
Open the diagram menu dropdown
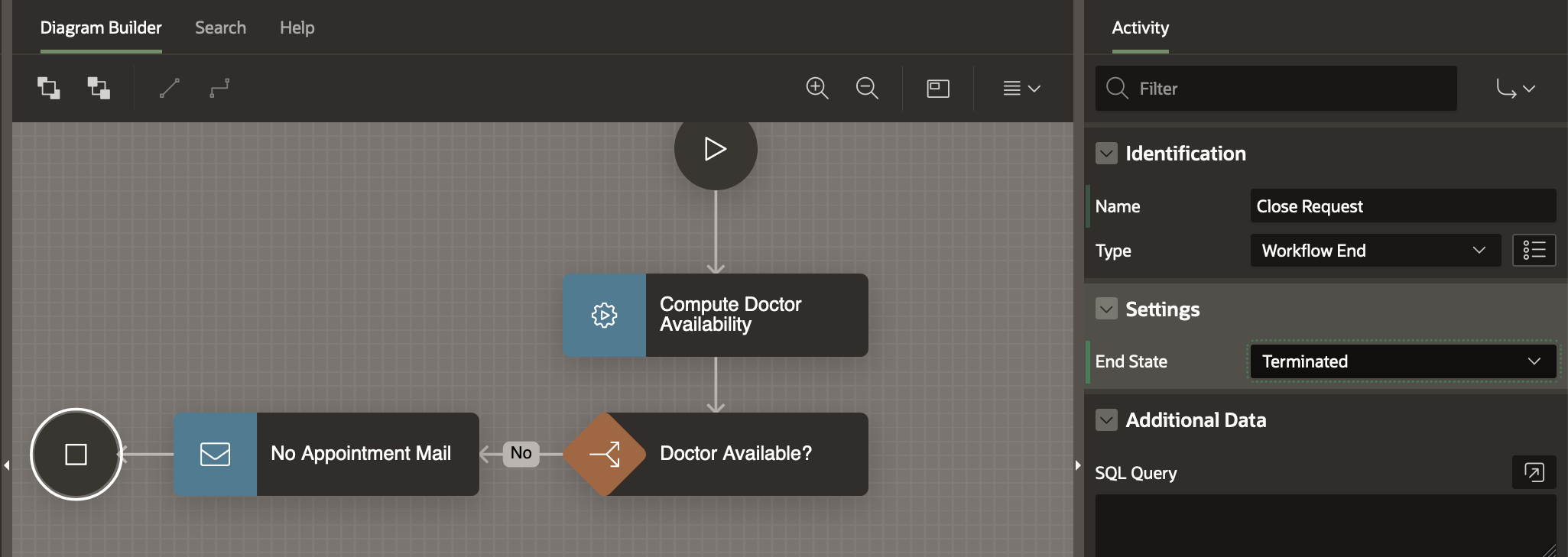1021,89
